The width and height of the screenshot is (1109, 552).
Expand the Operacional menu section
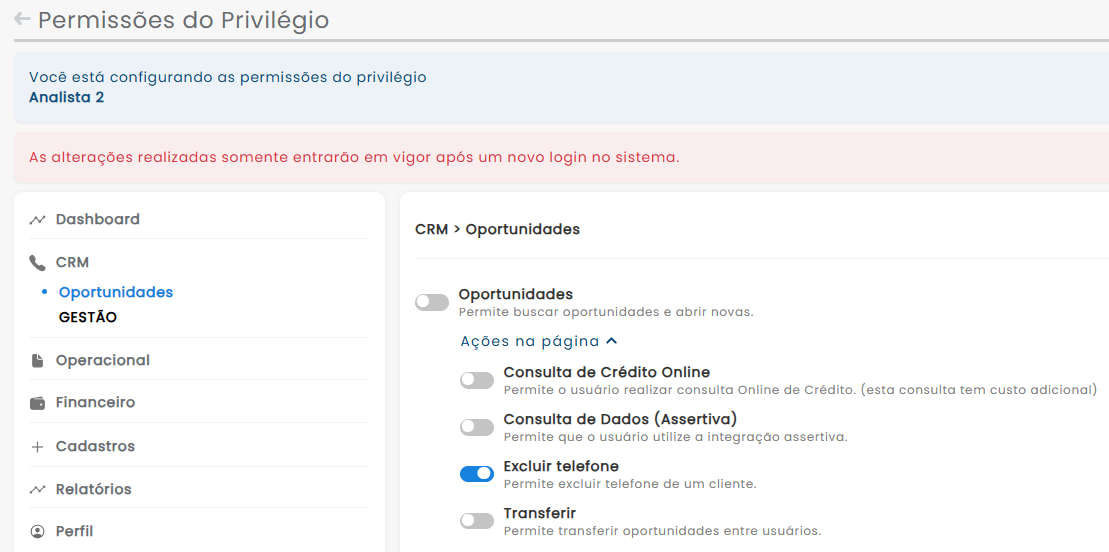[102, 360]
